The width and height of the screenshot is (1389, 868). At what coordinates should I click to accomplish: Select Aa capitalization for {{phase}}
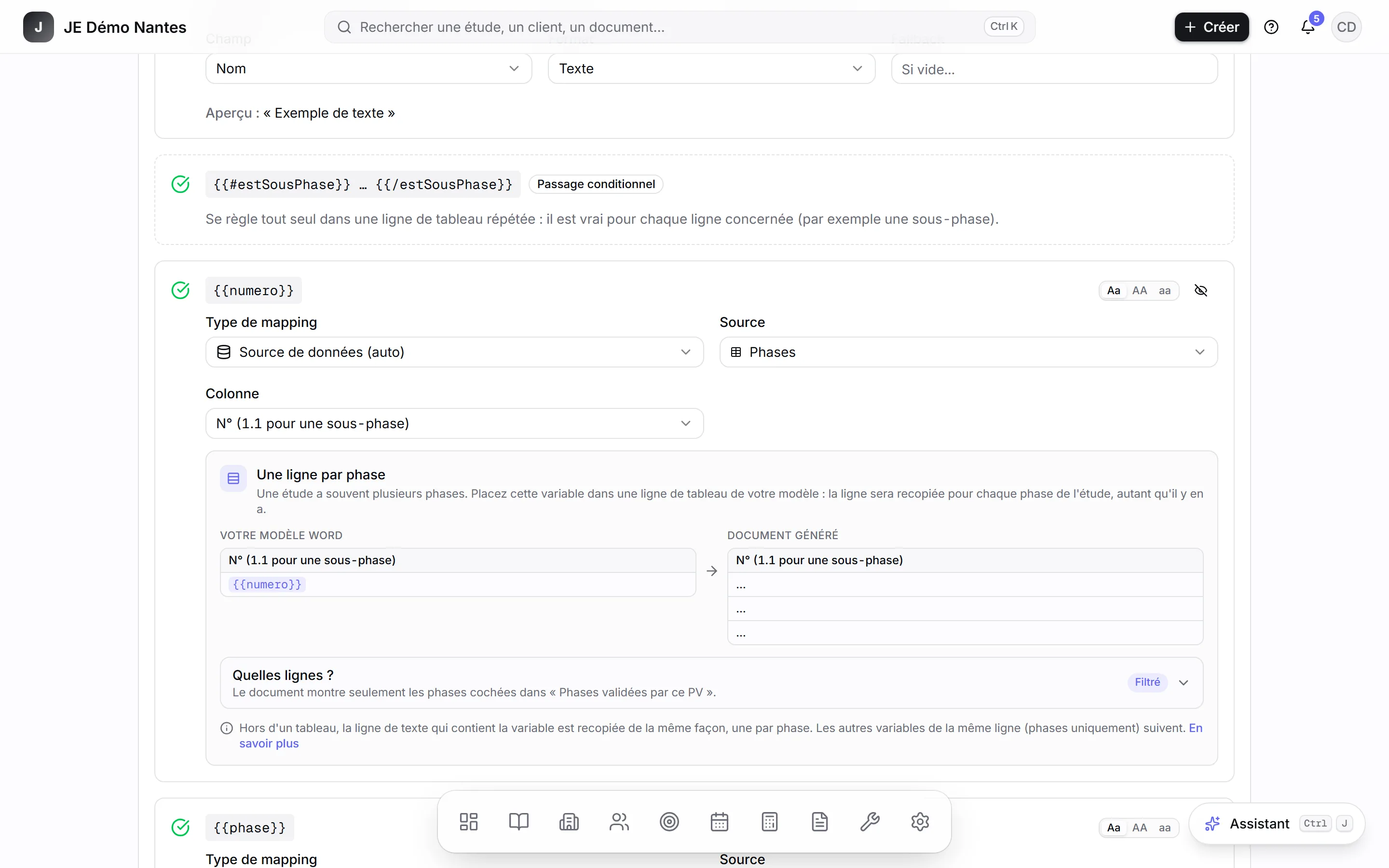pos(1114,827)
